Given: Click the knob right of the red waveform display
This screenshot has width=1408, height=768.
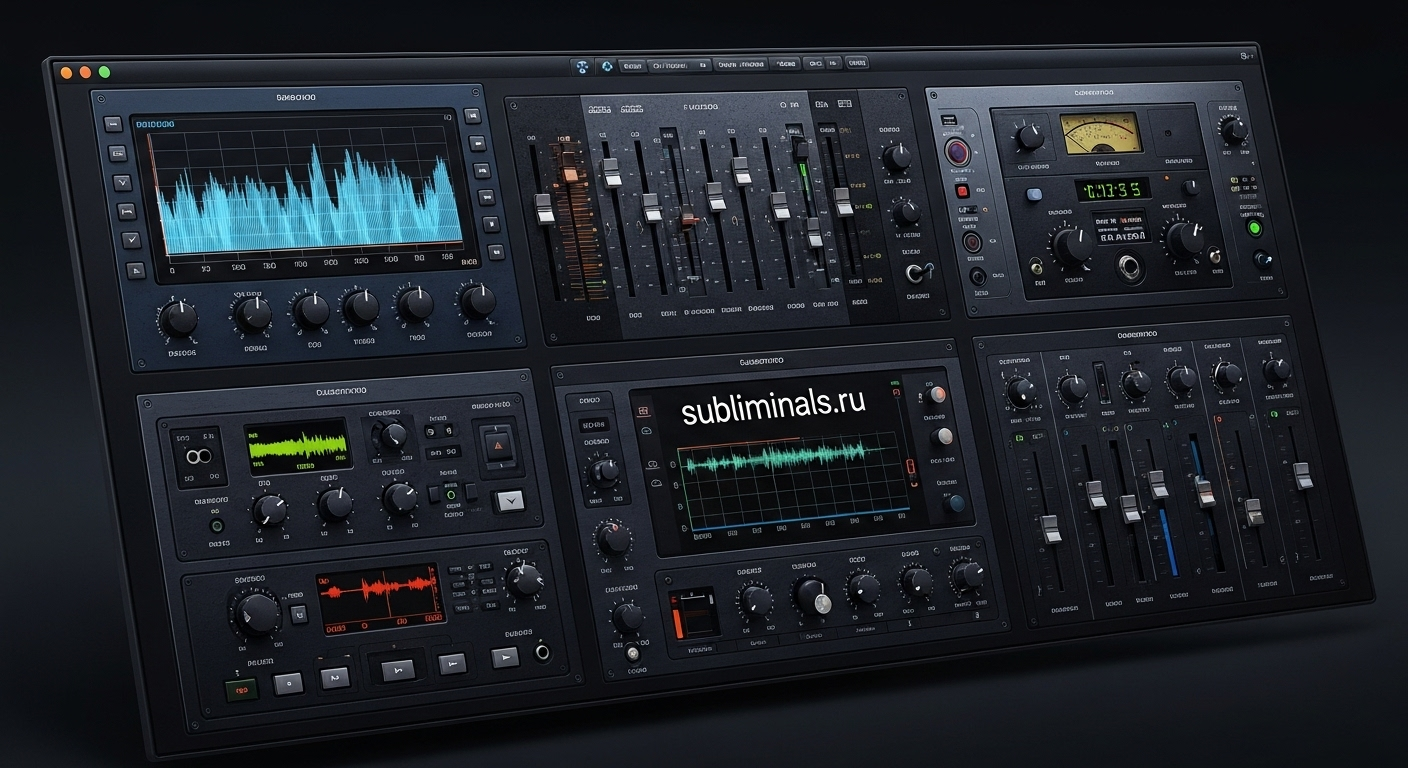Looking at the screenshot, I should 524,579.
